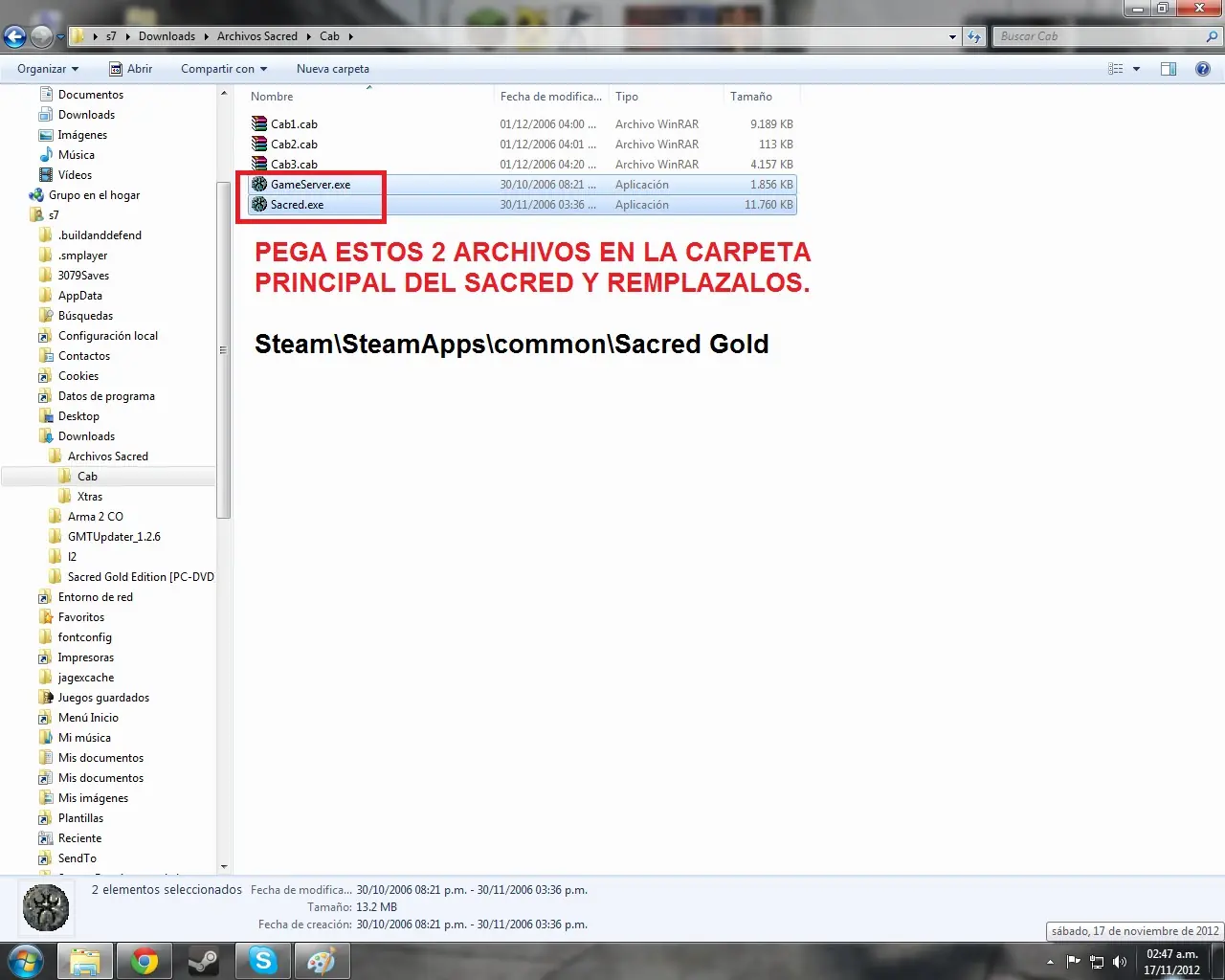This screenshot has height=980, width=1225.
Task: Click the Archivos Sacred breadcrumb segment
Action: click(x=257, y=36)
